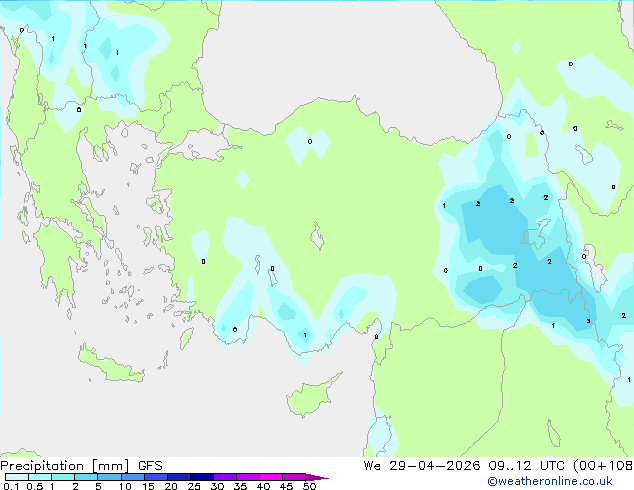The width and height of the screenshot is (634, 490).
Task: Click the 45–50 mm legend swatch
Action: coord(294,477)
